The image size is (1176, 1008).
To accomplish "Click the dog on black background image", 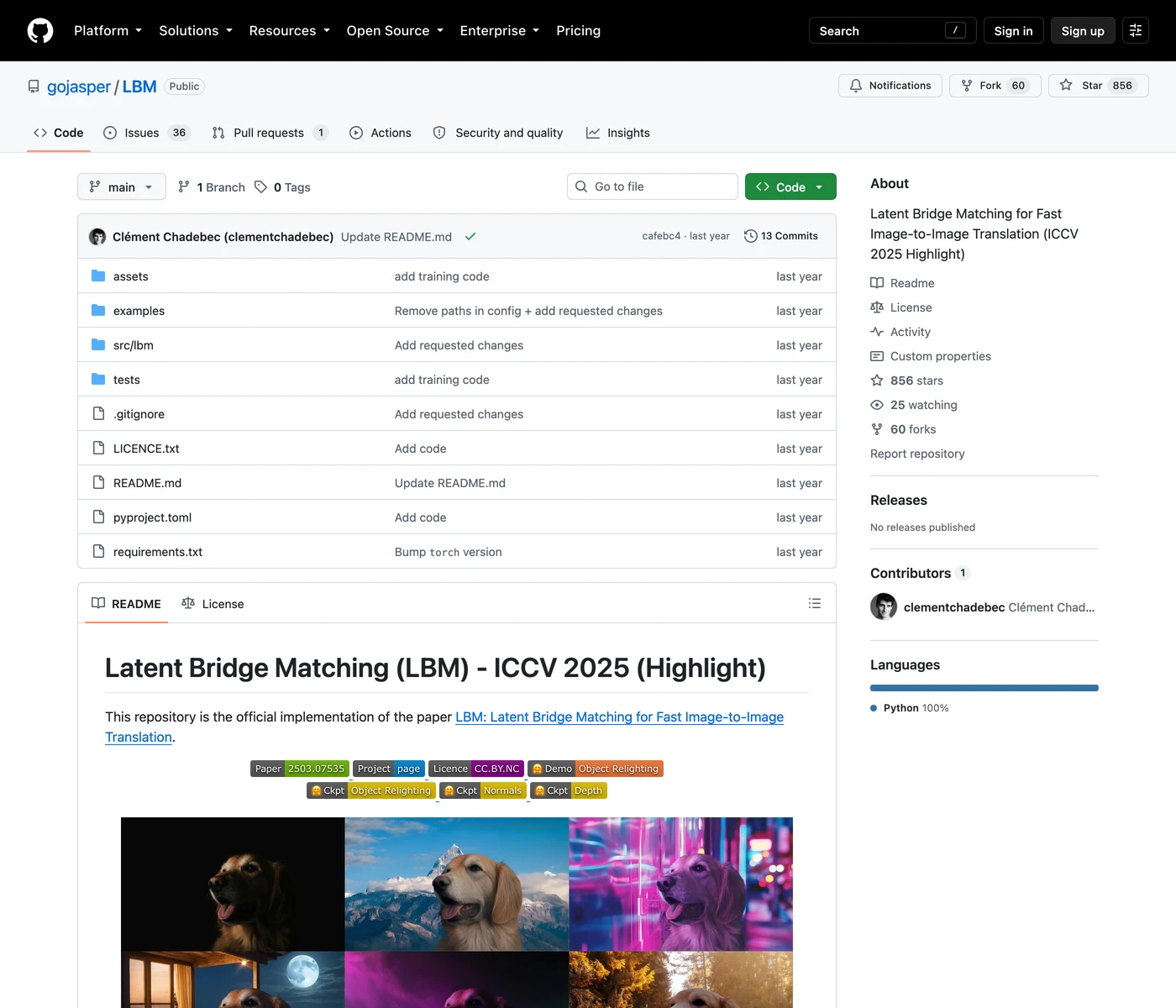I will tap(233, 884).
